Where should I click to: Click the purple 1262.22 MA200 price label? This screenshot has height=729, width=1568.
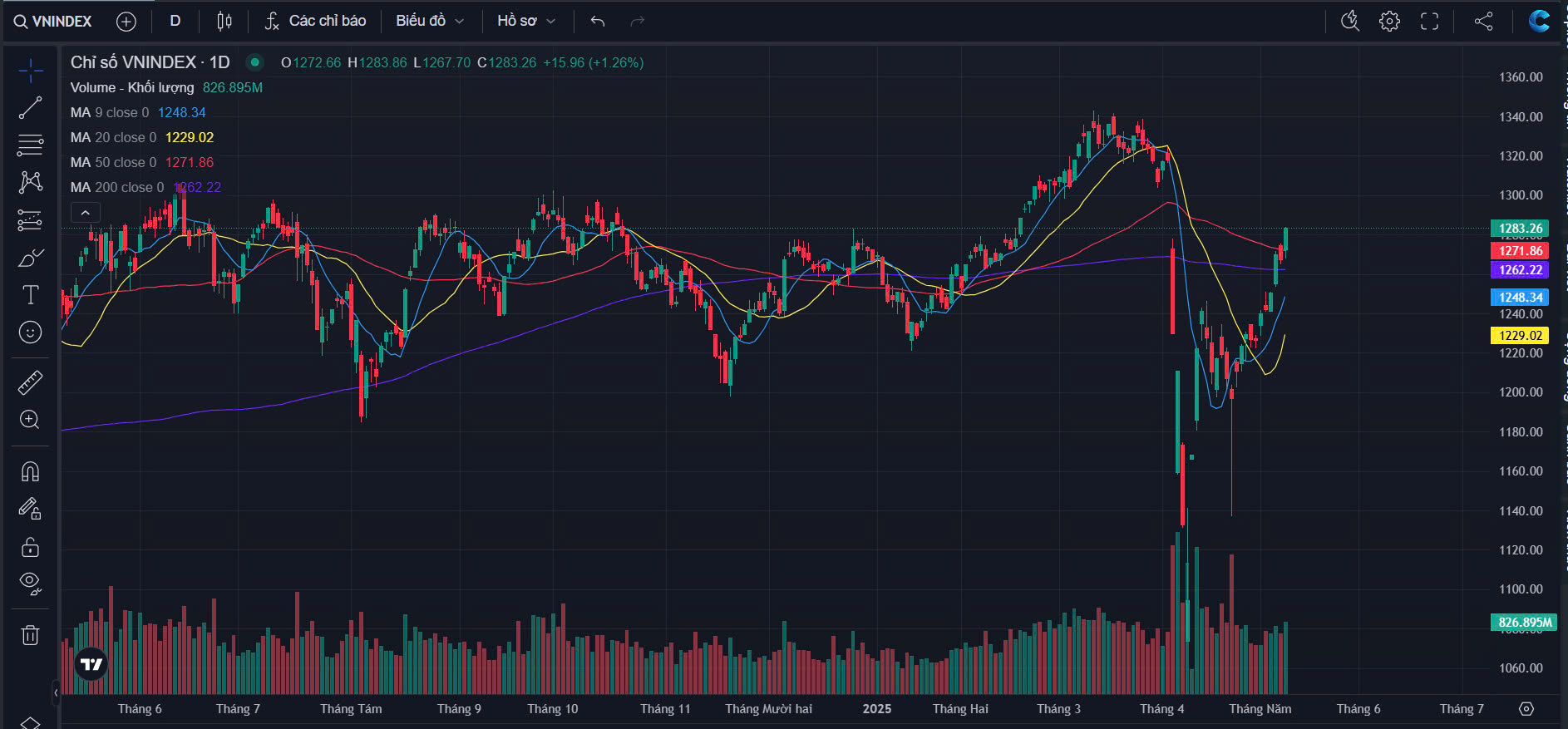coord(1520,270)
